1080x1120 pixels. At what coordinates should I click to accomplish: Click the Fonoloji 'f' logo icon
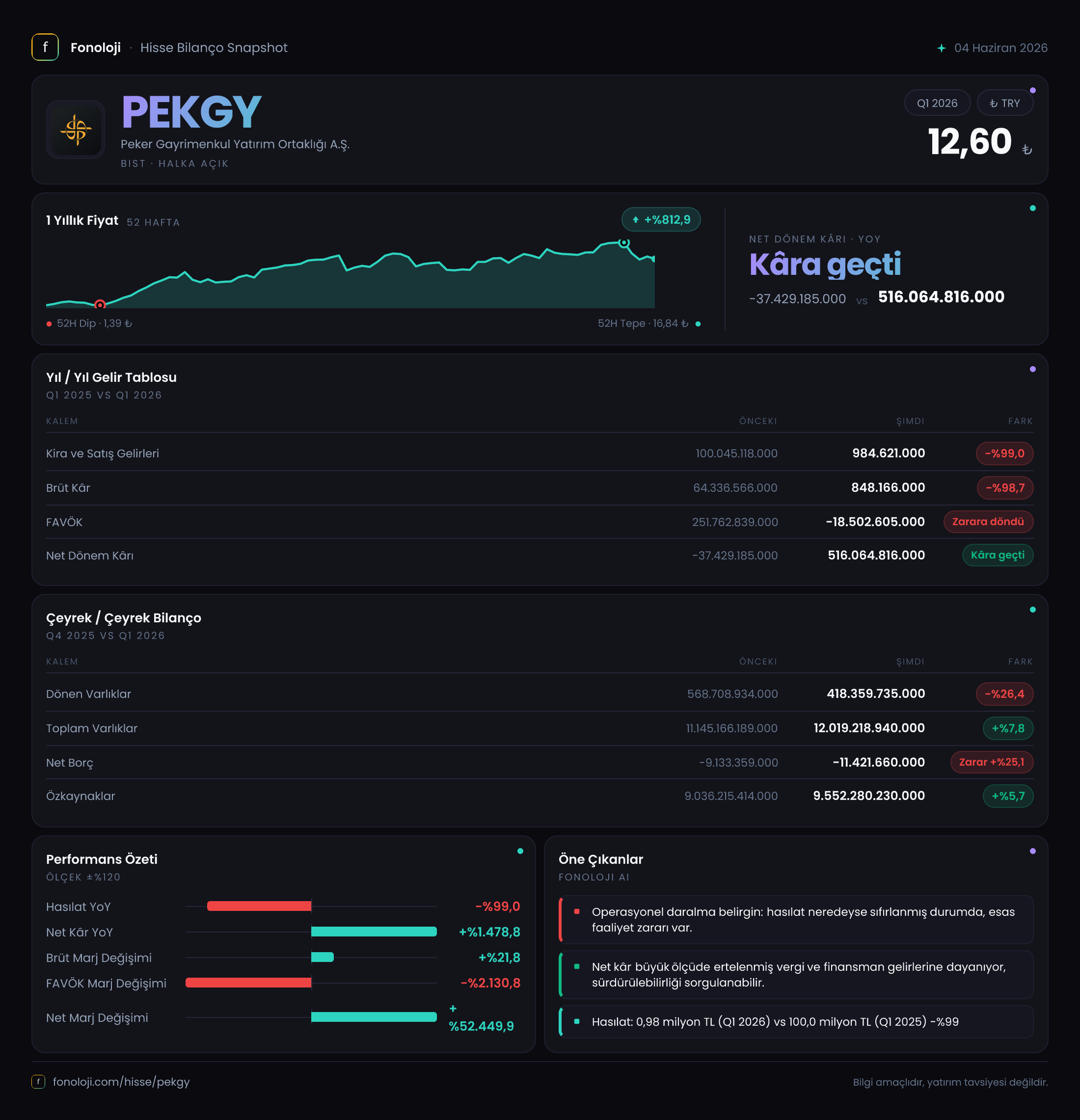point(45,48)
